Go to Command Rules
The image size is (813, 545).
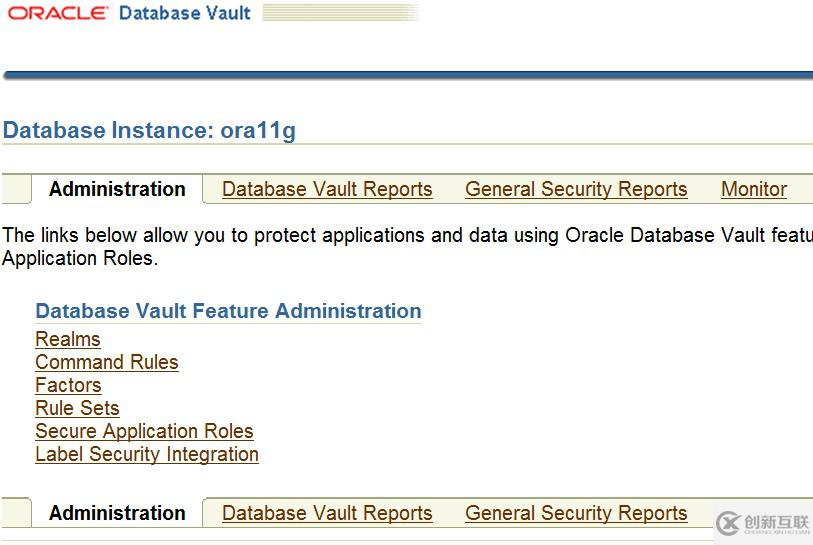click(107, 363)
